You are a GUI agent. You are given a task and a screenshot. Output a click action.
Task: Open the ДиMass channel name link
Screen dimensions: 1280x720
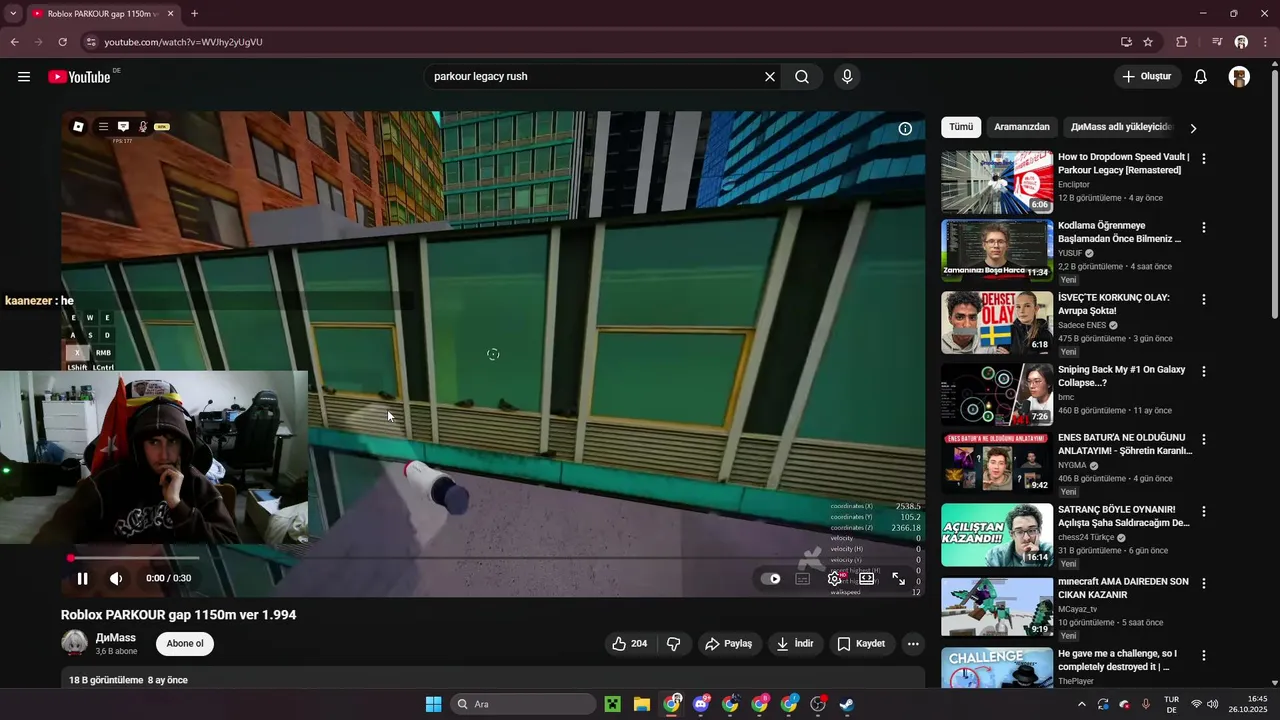[x=116, y=637]
